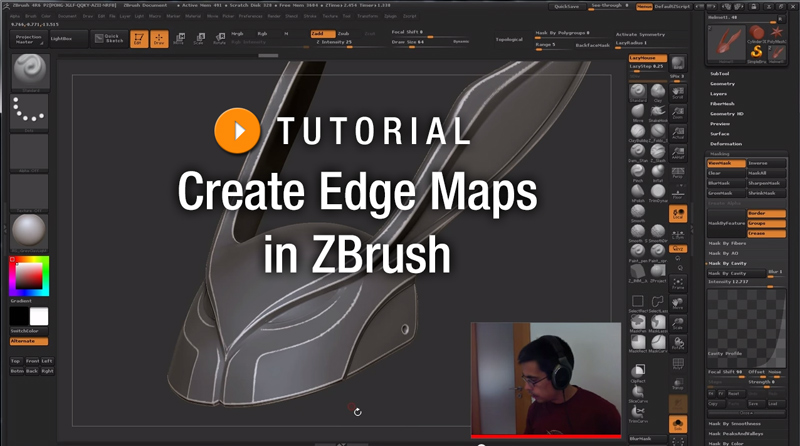800x446 pixels.
Task: Select the Standard brush in the brush palette
Action: [x=637, y=92]
